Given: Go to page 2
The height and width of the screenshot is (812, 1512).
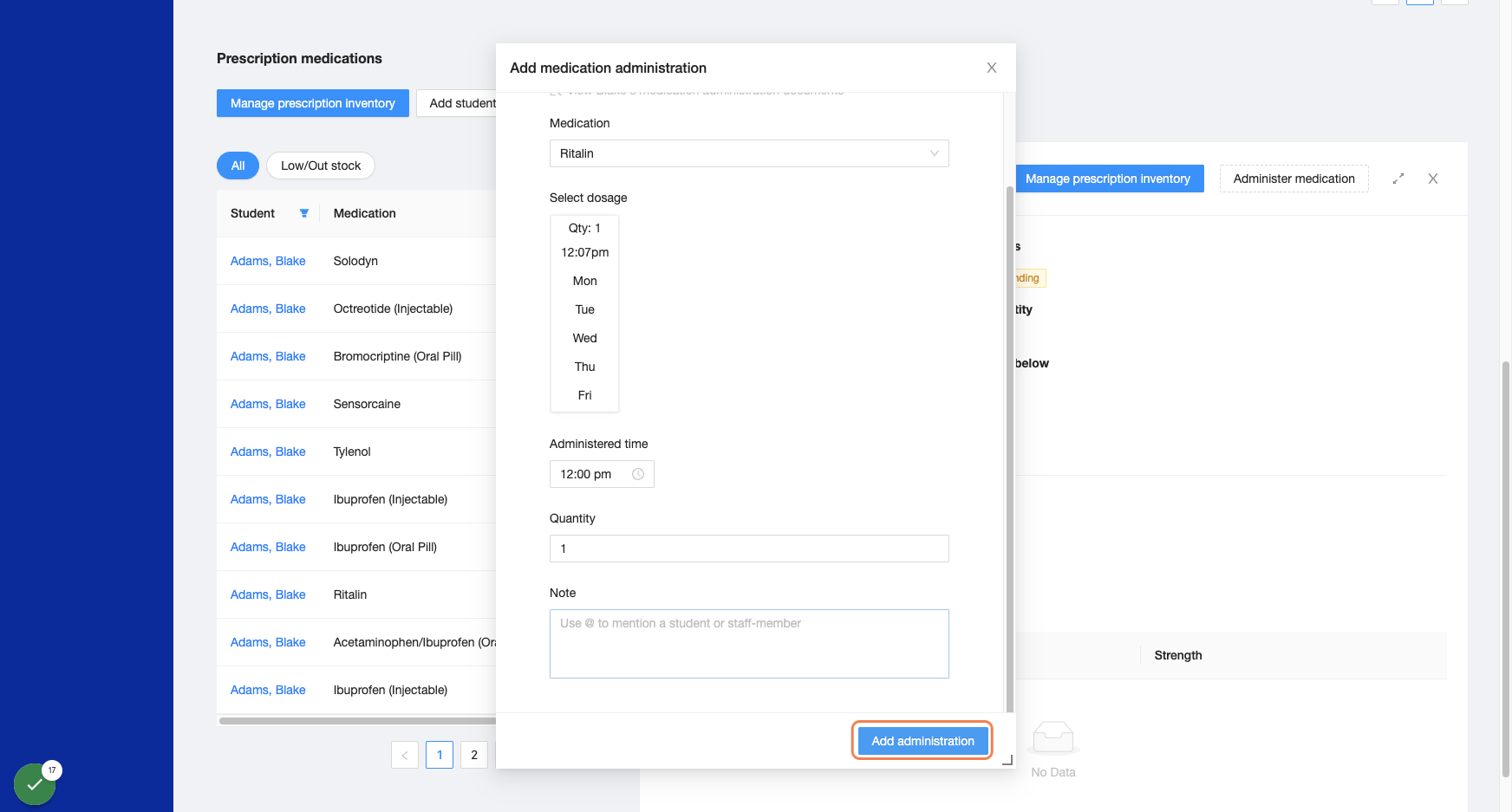Looking at the screenshot, I should pyautogui.click(x=474, y=755).
